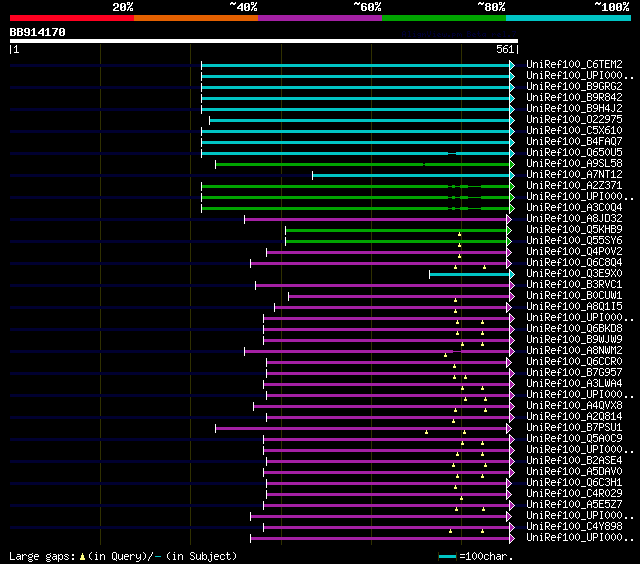The width and height of the screenshot is (640, 564).
Task: Select the UniRef100_A2Z371 label
Action: 574,186
